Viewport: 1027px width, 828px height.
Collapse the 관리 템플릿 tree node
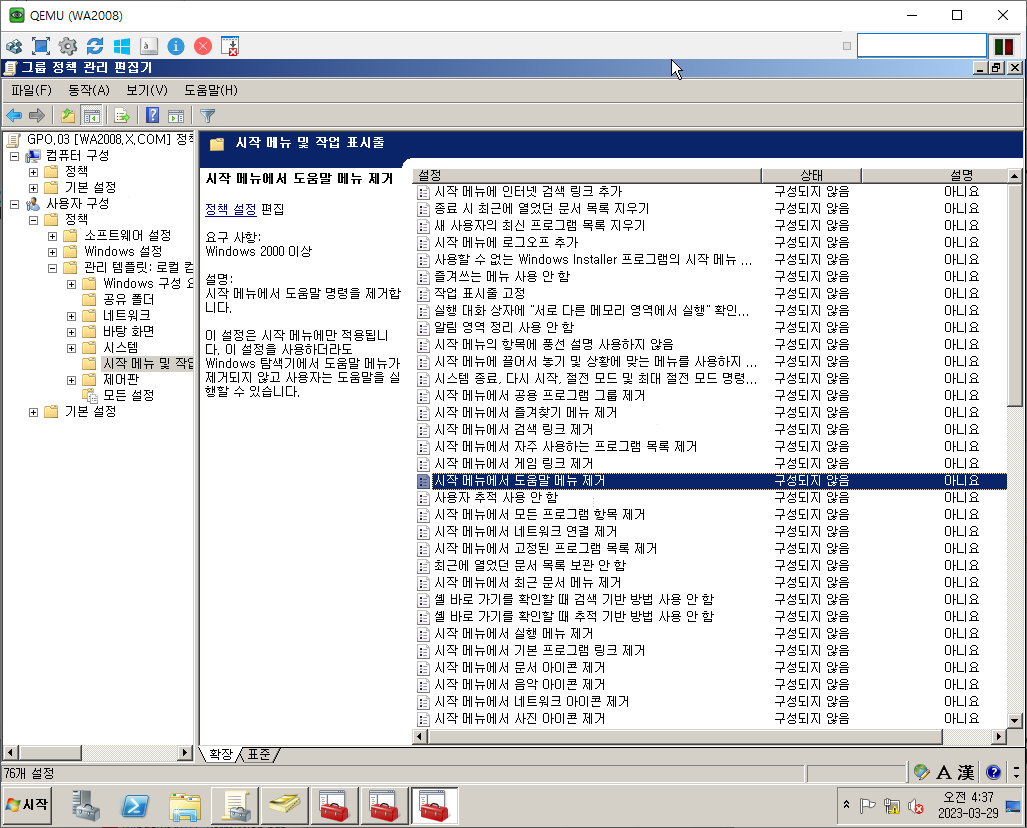[x=52, y=268]
